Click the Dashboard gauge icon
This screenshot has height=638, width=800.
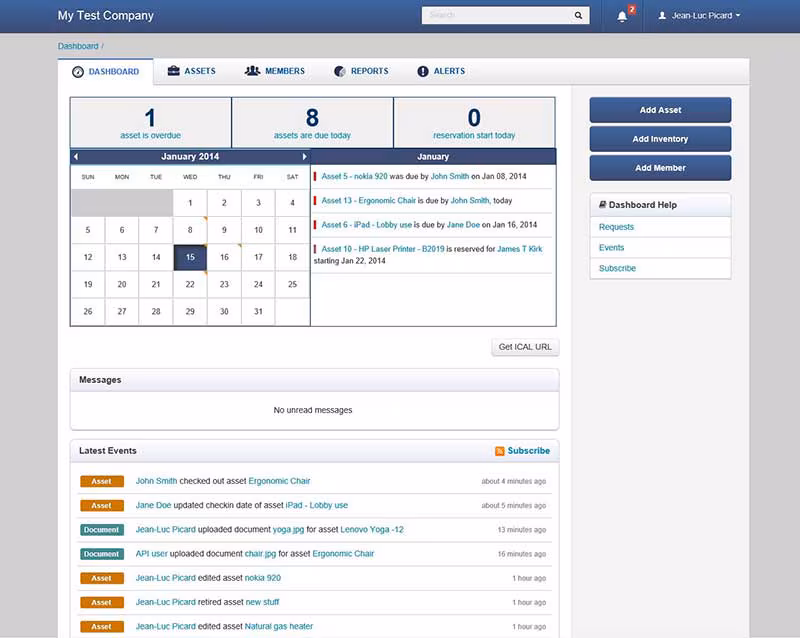tap(78, 72)
